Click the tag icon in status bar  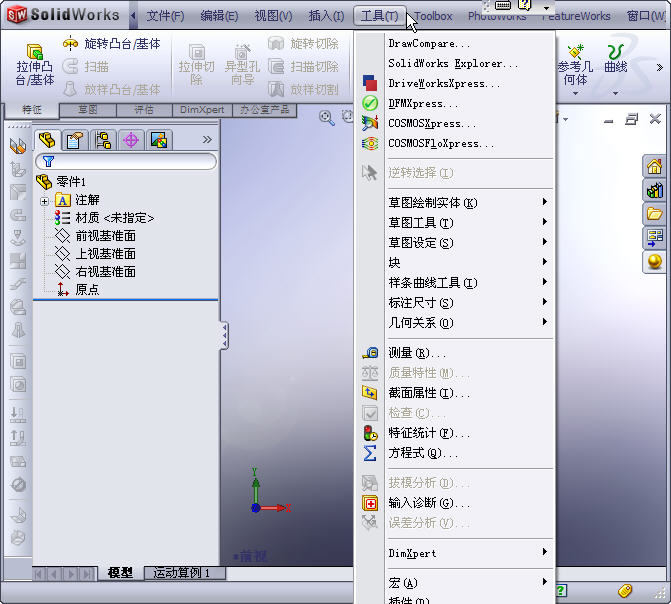point(625,591)
